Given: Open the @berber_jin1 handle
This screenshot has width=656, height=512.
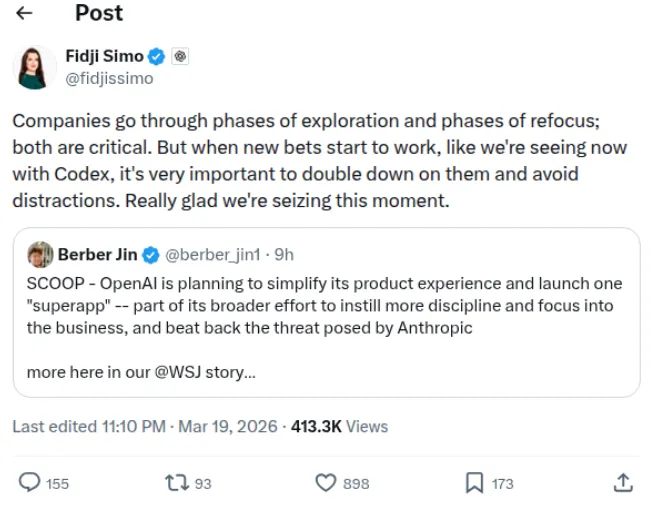Looking at the screenshot, I should coord(211,254).
